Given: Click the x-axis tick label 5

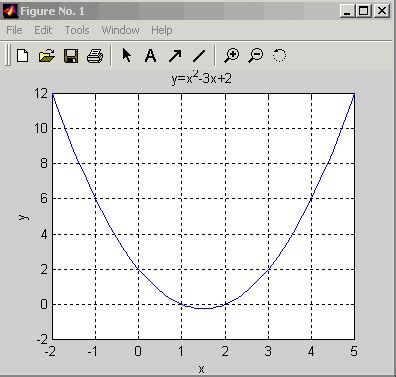Looking at the screenshot, I should pyautogui.click(x=354, y=351).
